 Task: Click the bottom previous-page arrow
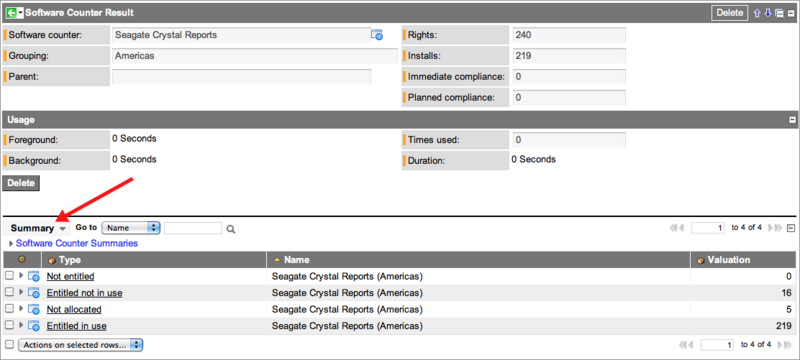coord(692,345)
